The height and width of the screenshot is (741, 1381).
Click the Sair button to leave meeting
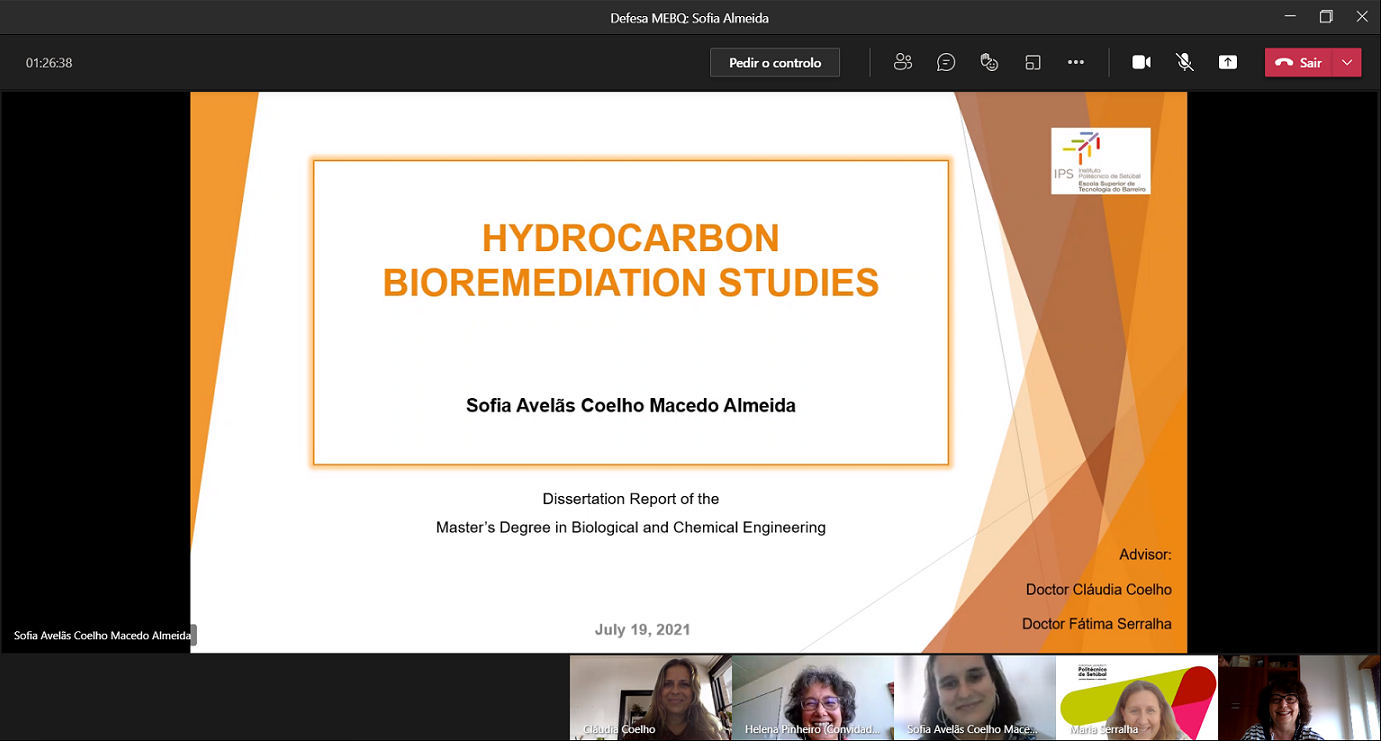click(x=1299, y=62)
